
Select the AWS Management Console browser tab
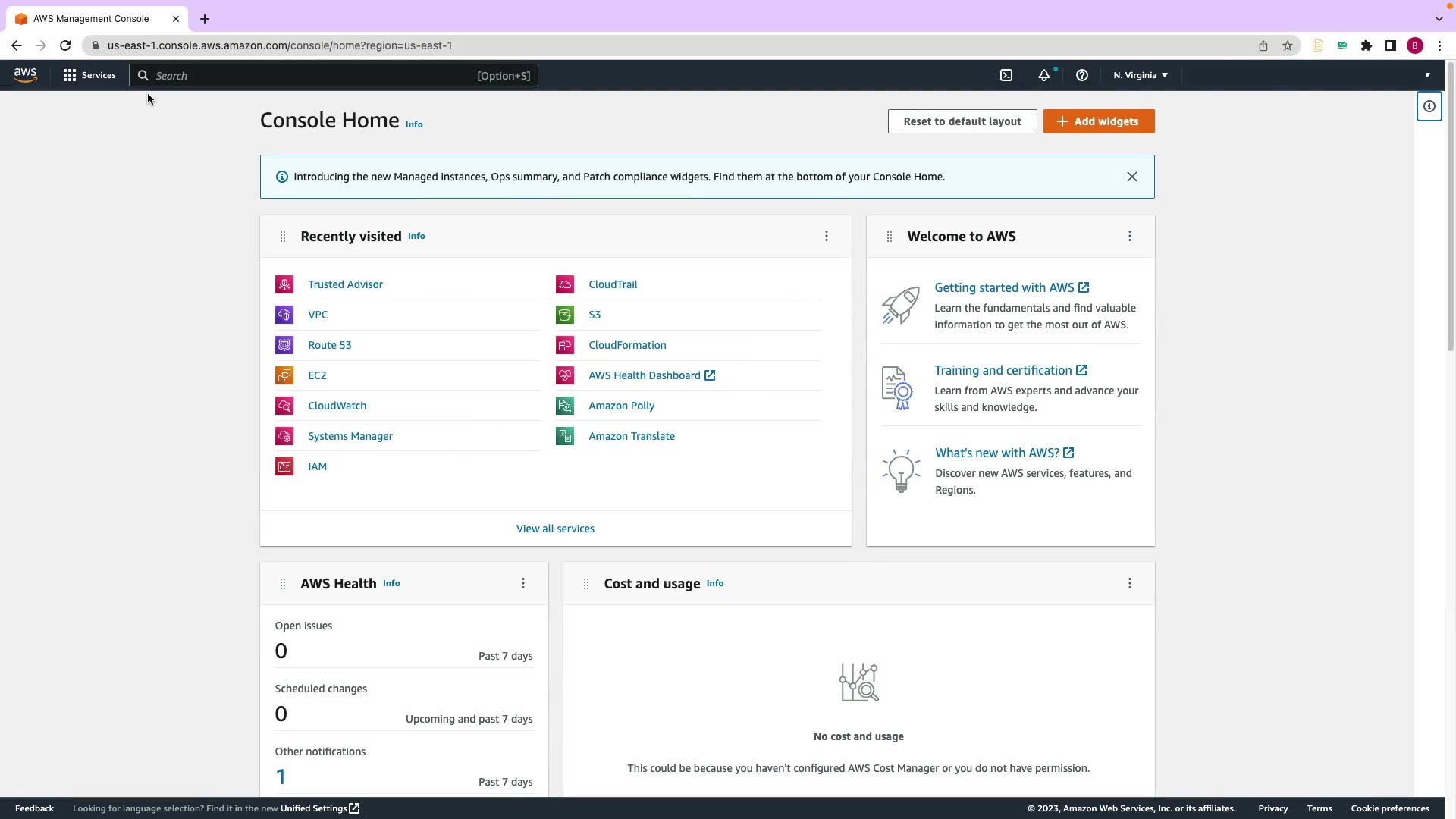pyautogui.click(x=91, y=19)
